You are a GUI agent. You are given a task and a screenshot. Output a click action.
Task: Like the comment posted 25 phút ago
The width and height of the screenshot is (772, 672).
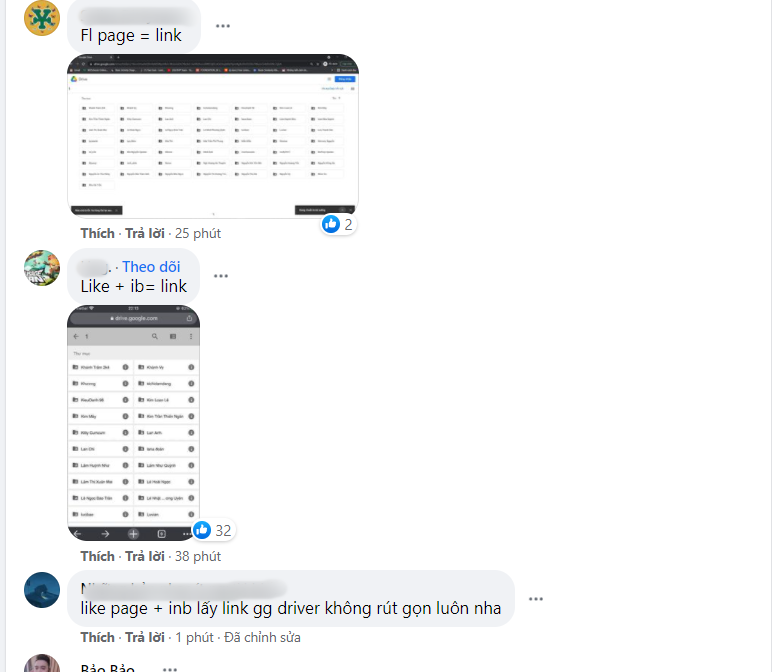97,233
